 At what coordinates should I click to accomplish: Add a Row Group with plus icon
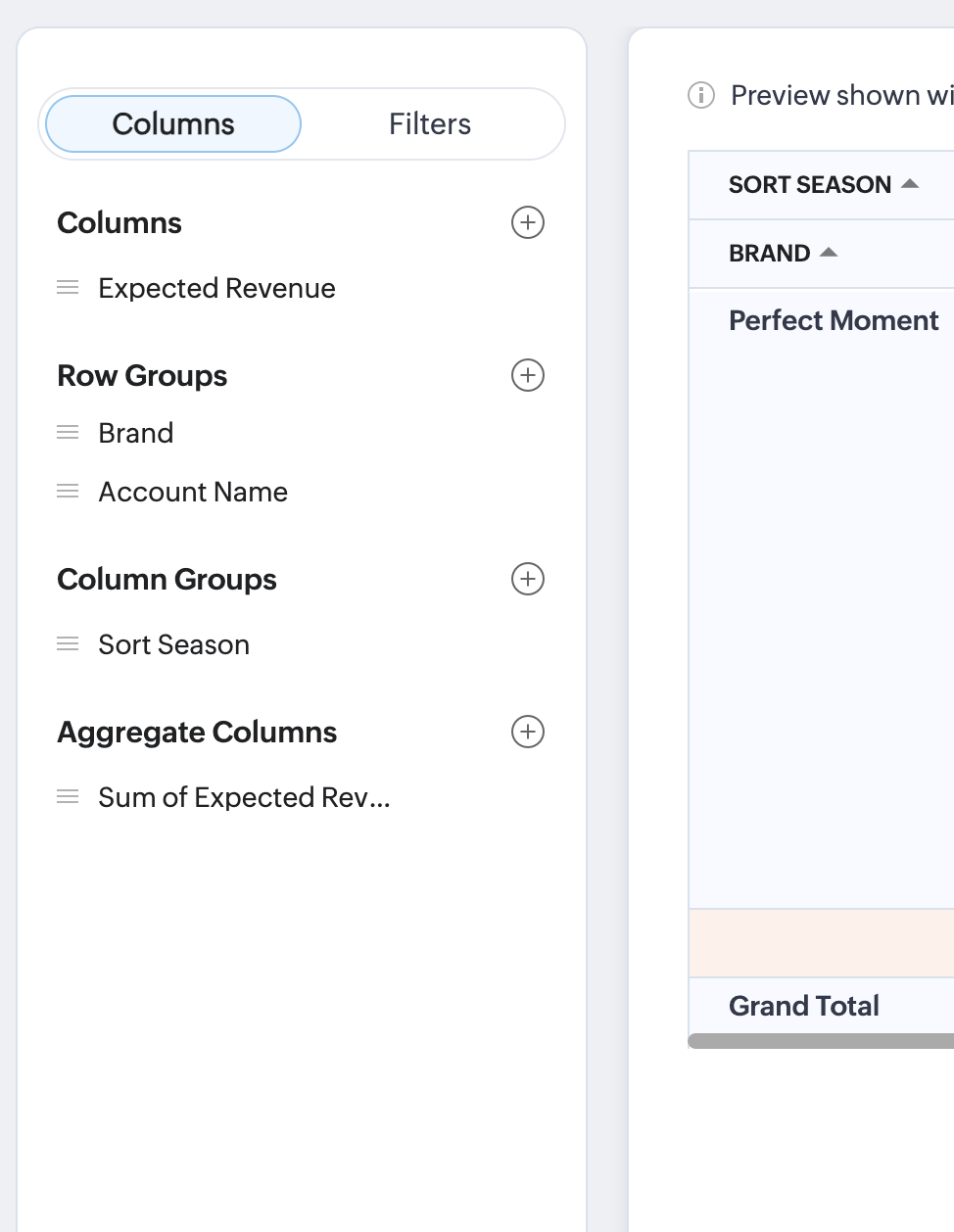(x=528, y=375)
